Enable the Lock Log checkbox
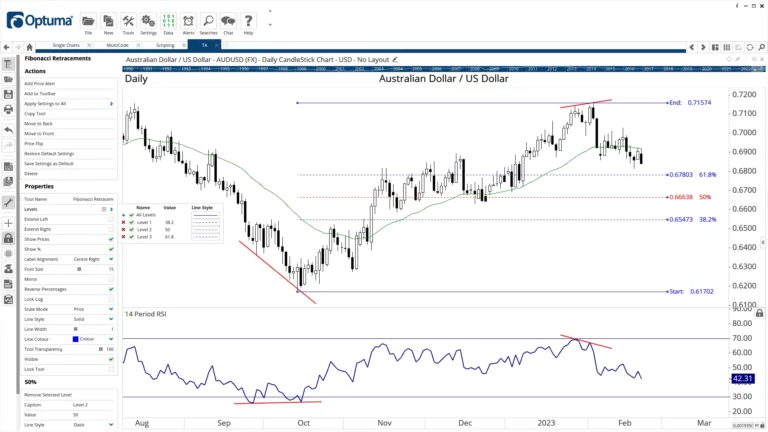The image size is (768, 432). (x=111, y=299)
